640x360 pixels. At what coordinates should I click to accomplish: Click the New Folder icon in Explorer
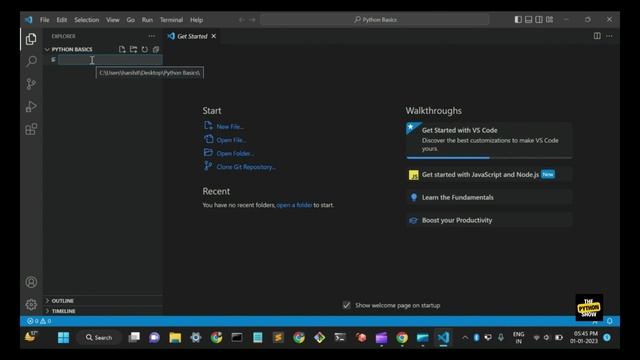point(133,49)
